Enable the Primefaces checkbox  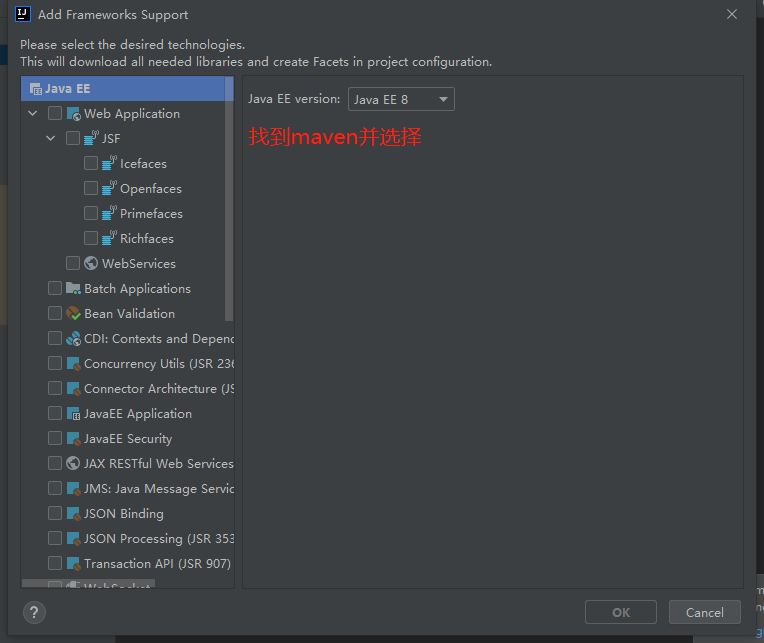pos(91,213)
